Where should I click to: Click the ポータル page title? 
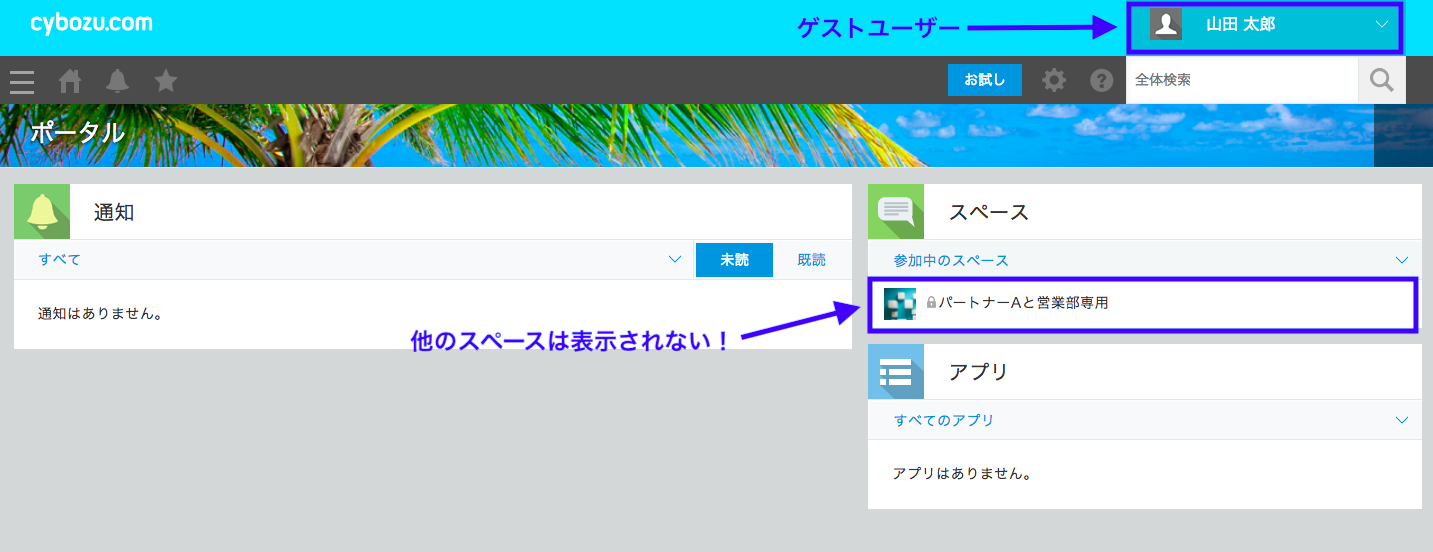(77, 133)
